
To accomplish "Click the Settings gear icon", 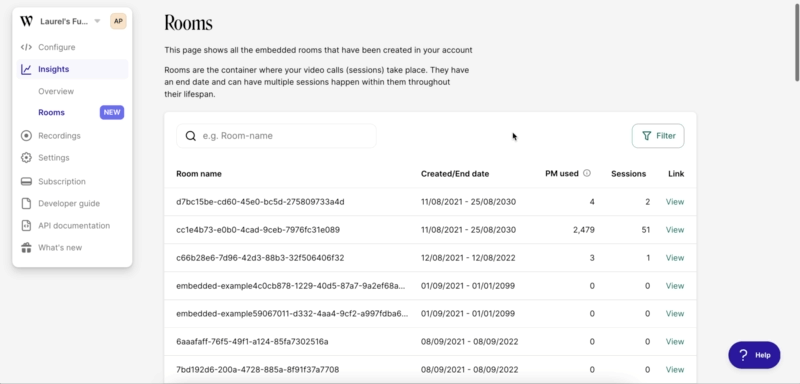I will click(x=26, y=158).
